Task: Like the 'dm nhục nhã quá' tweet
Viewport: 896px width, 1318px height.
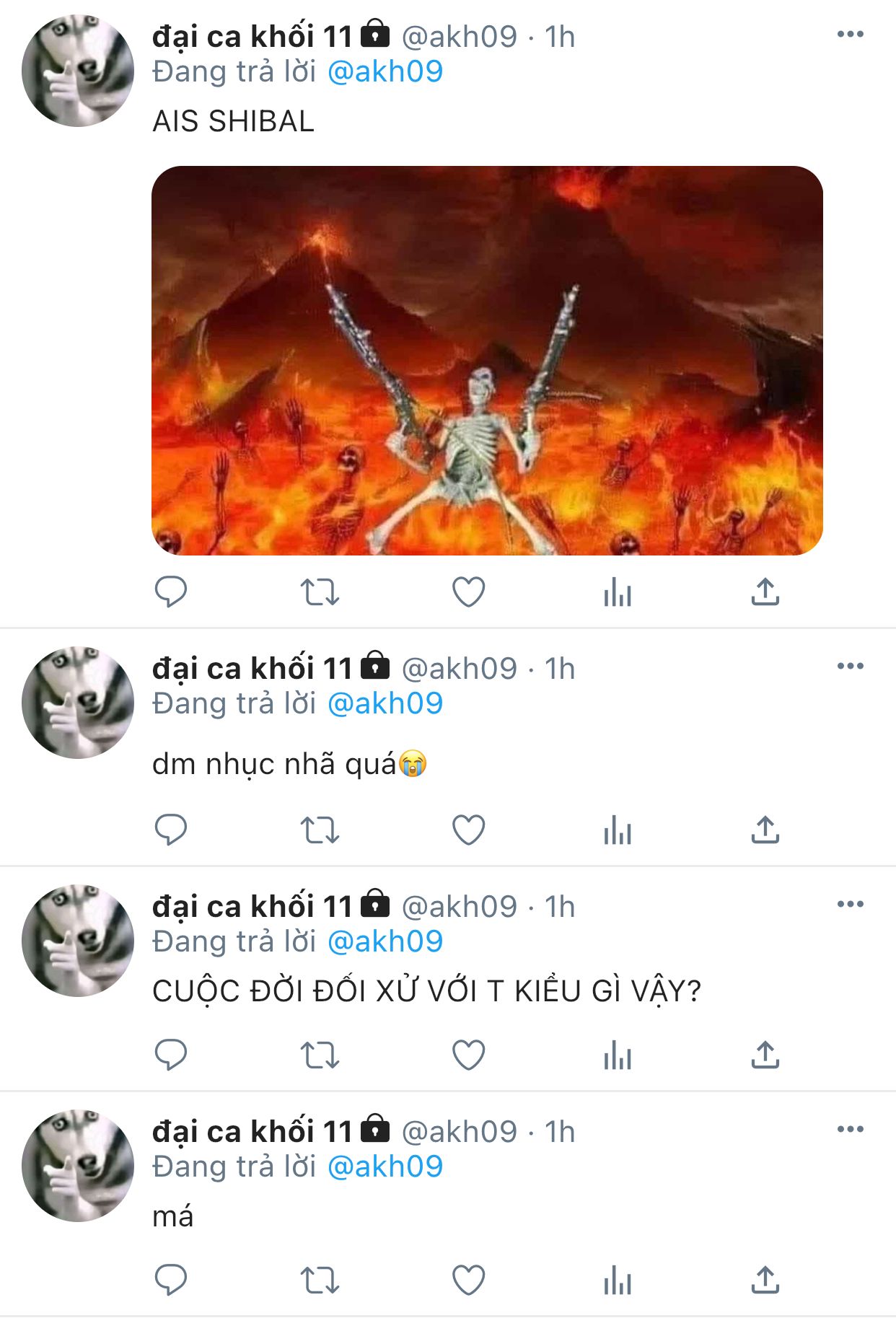Action: [468, 830]
